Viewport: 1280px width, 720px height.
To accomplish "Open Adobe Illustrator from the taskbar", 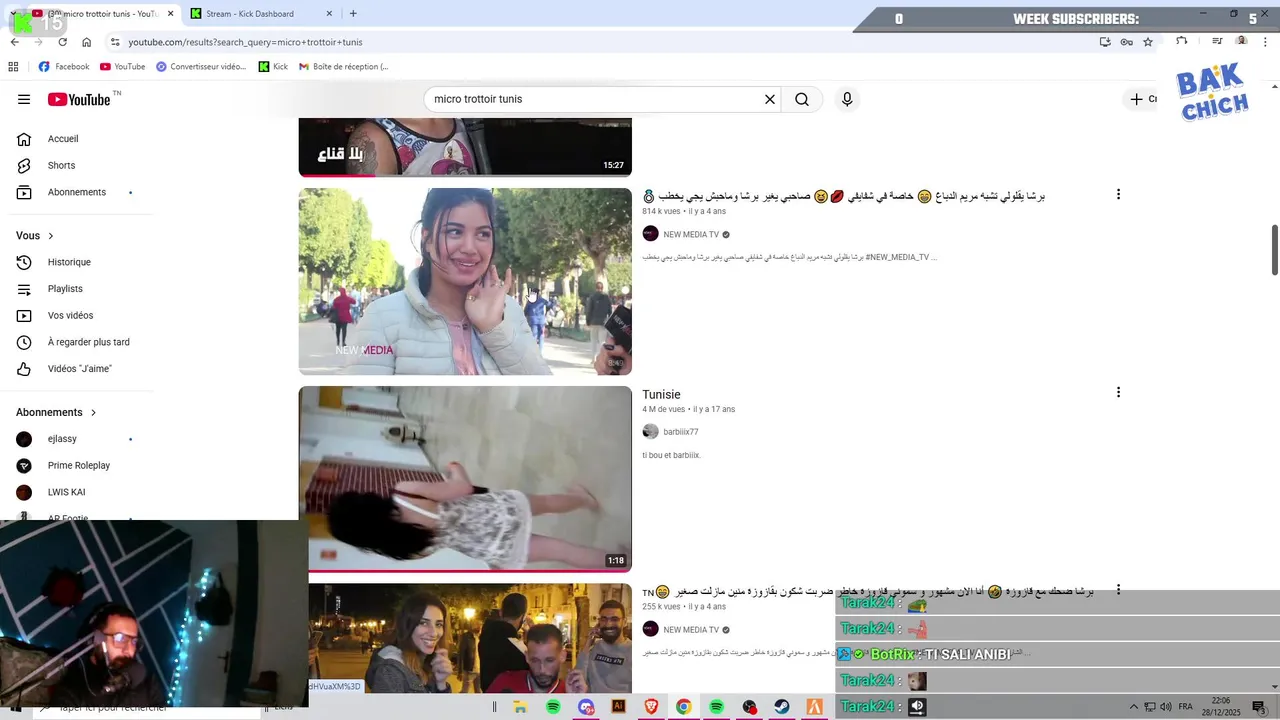I will coord(618,707).
